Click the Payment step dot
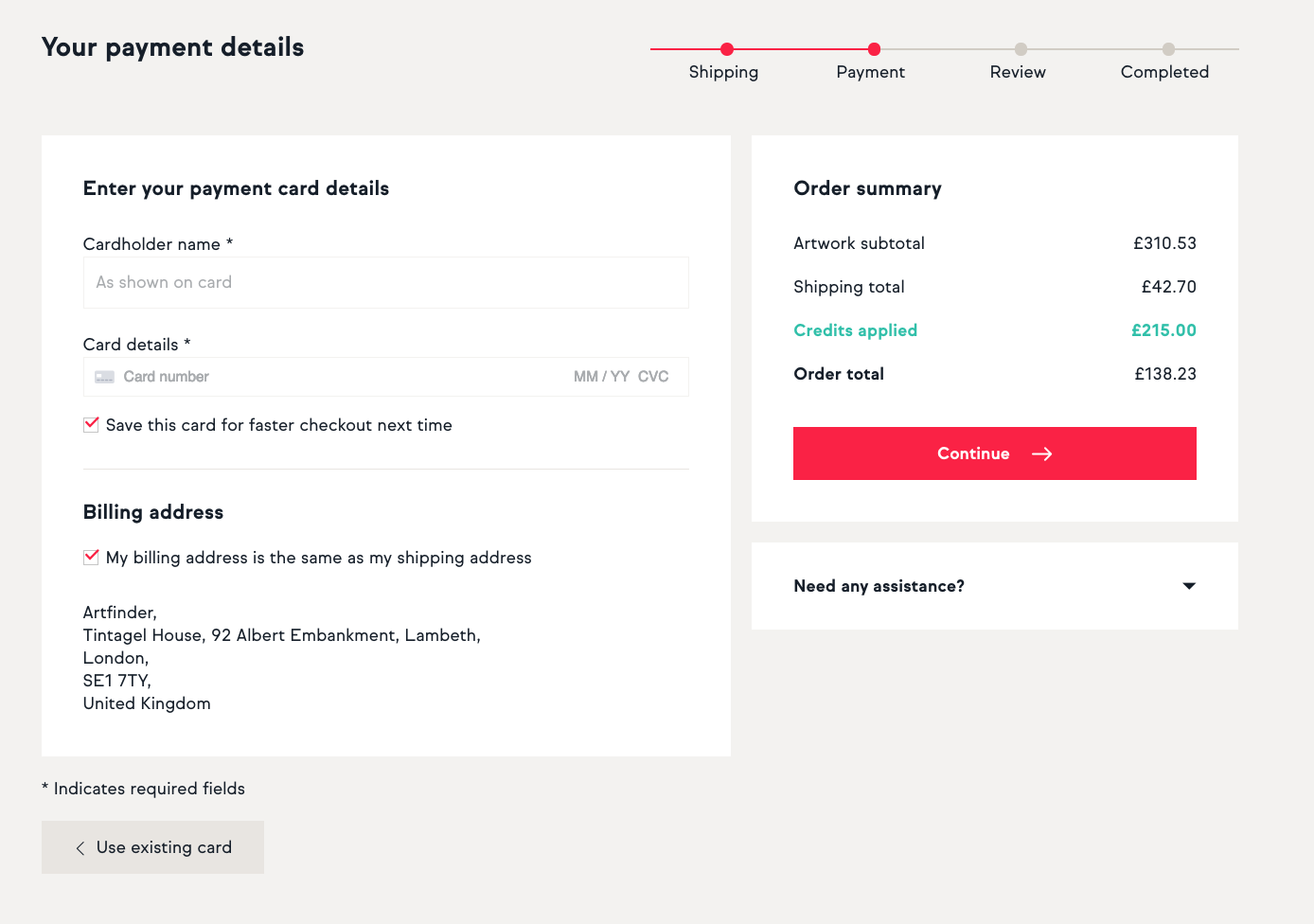This screenshot has width=1314, height=924. pyautogui.click(x=874, y=49)
